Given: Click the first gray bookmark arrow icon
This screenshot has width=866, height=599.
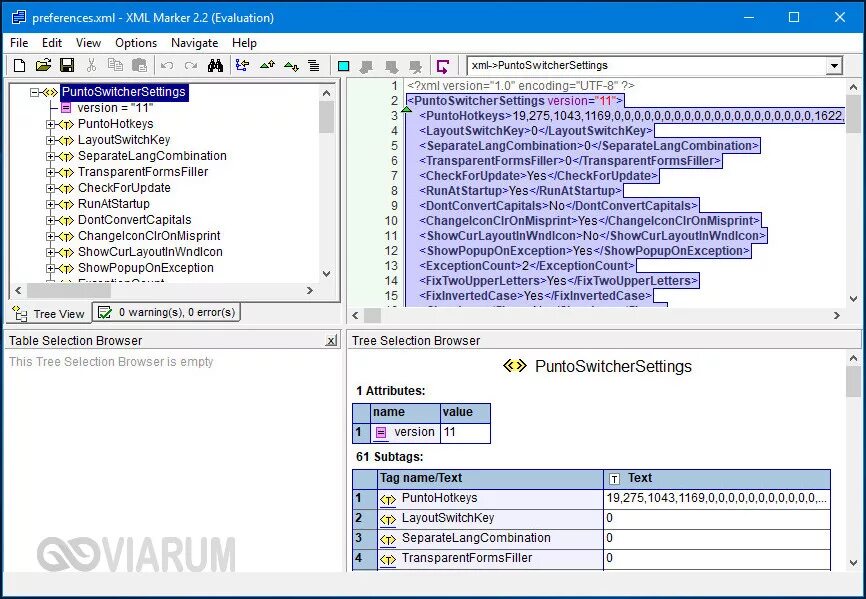Looking at the screenshot, I should point(366,67).
